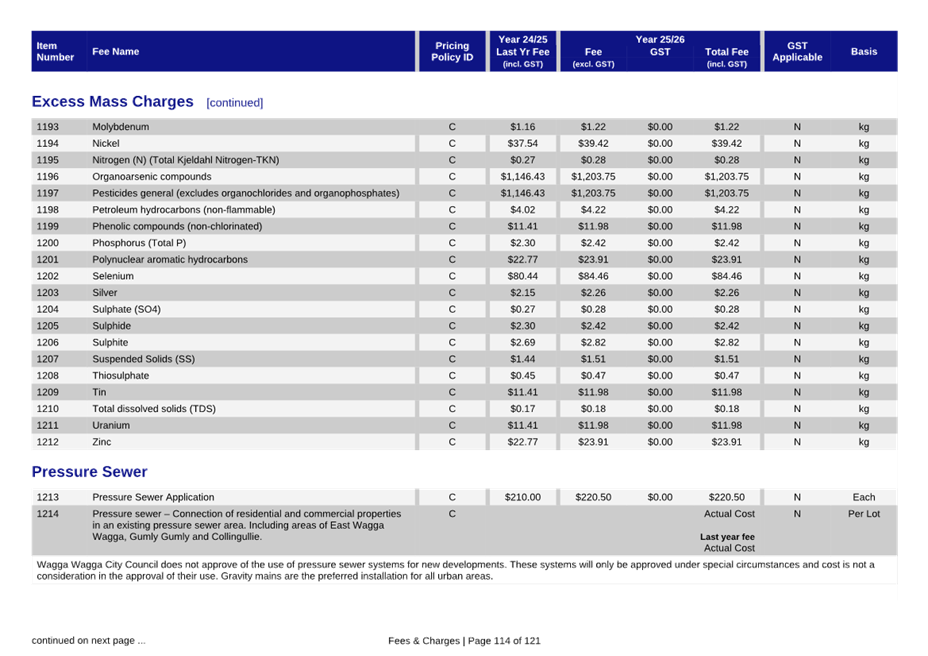Select 'Phenolic compounds (non-chlorinated)'
928x656 pixels.
point(177,226)
